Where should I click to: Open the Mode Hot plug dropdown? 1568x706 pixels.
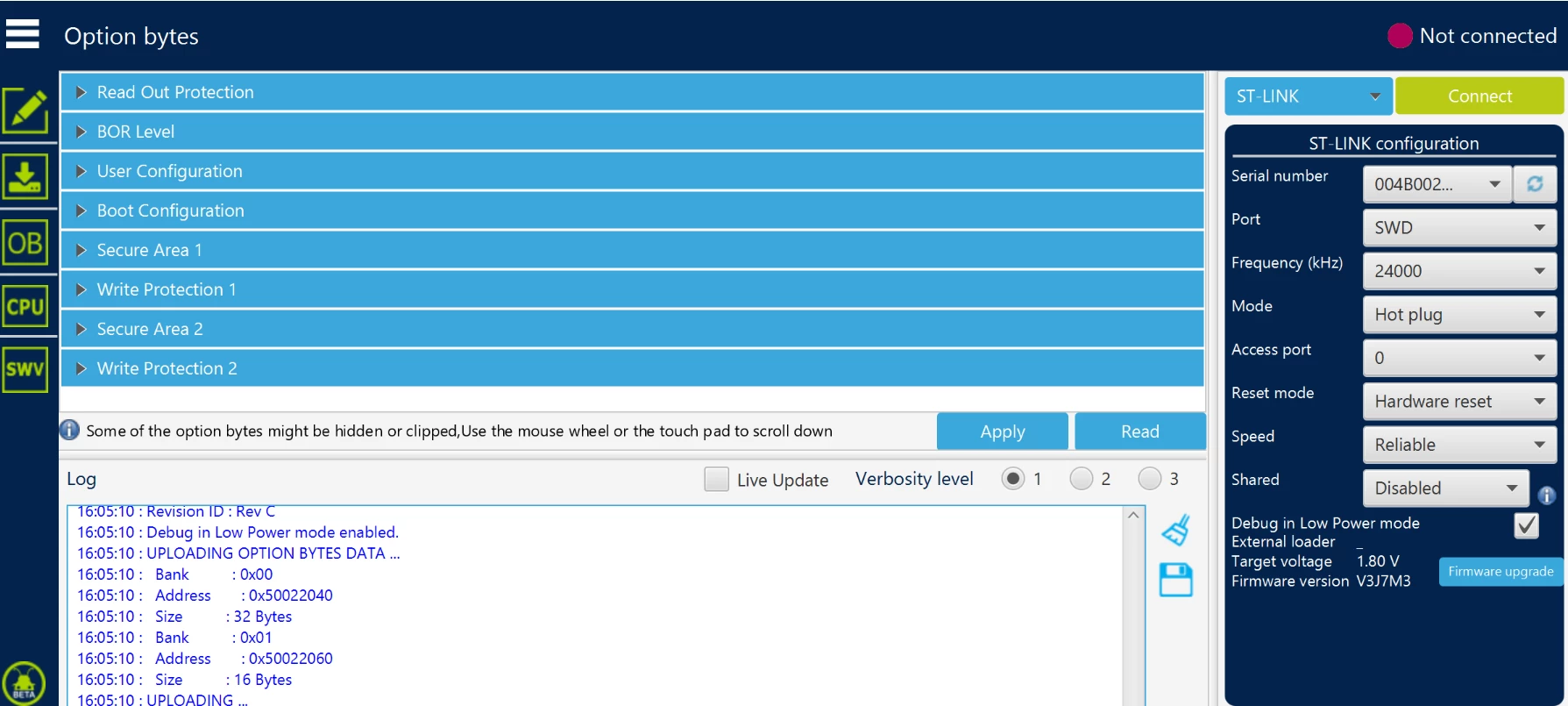tap(1459, 314)
